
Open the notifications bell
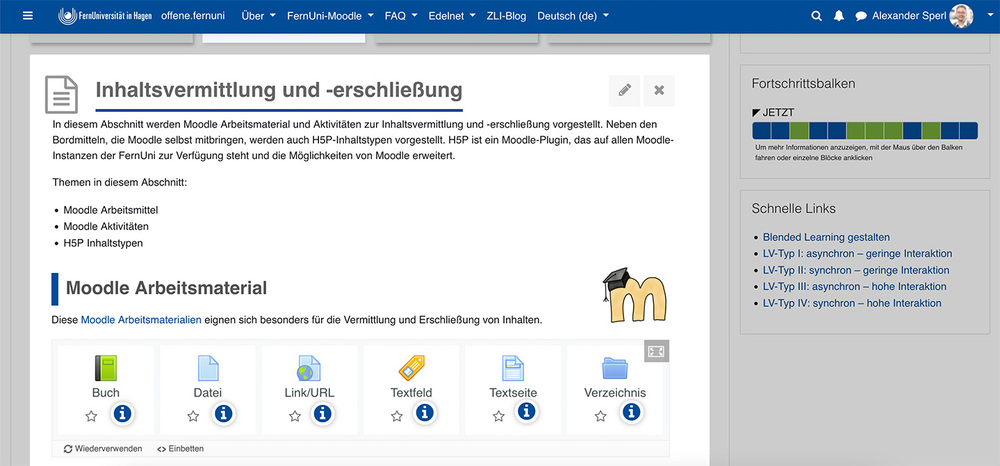click(839, 17)
